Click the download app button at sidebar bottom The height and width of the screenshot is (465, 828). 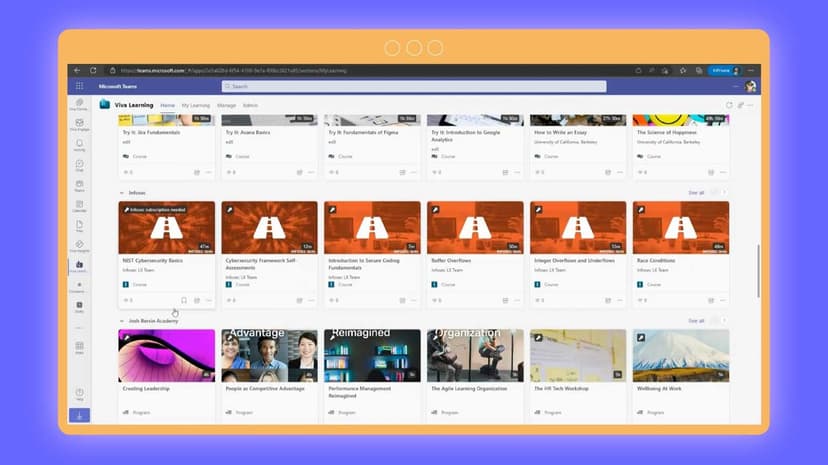(x=79, y=415)
